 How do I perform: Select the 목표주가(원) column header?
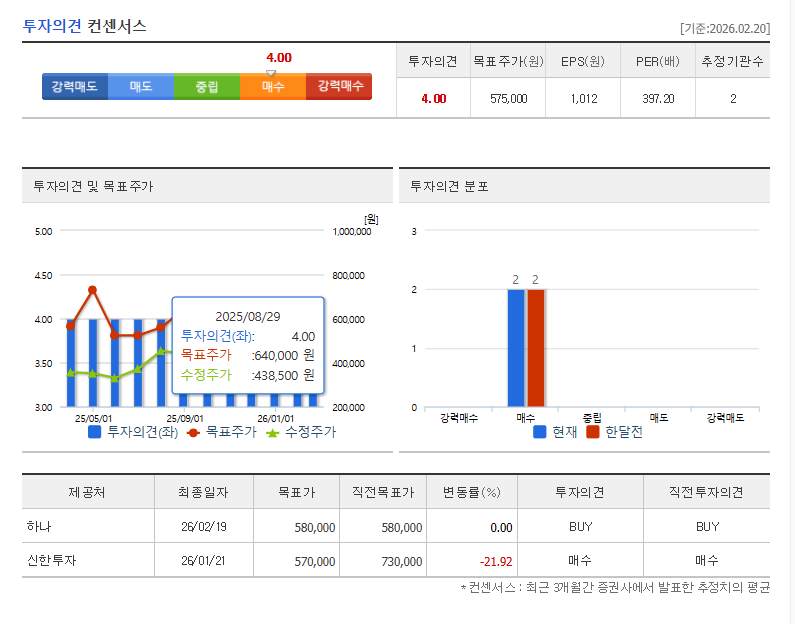point(508,61)
